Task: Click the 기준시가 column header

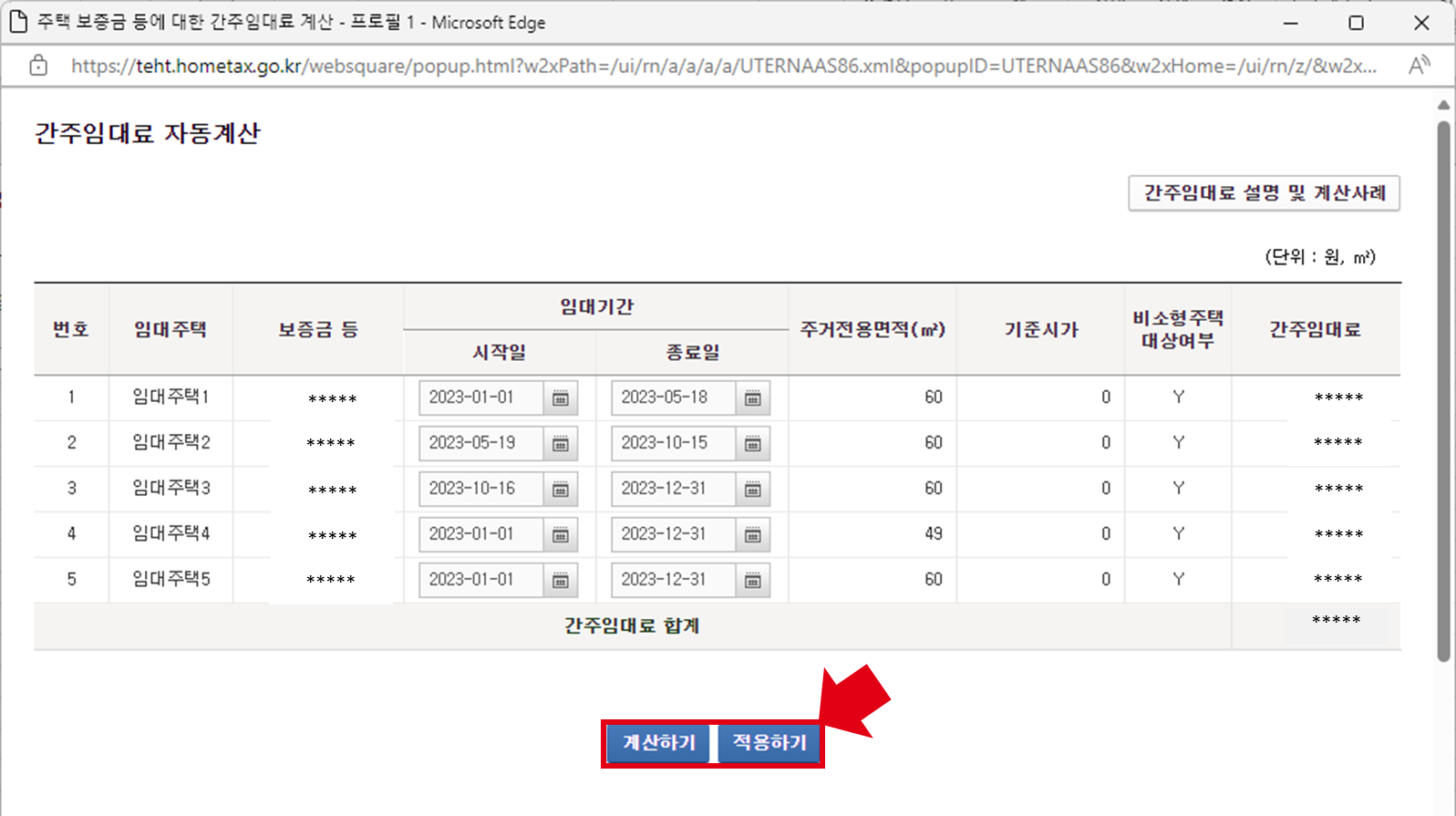Action: tap(1041, 330)
